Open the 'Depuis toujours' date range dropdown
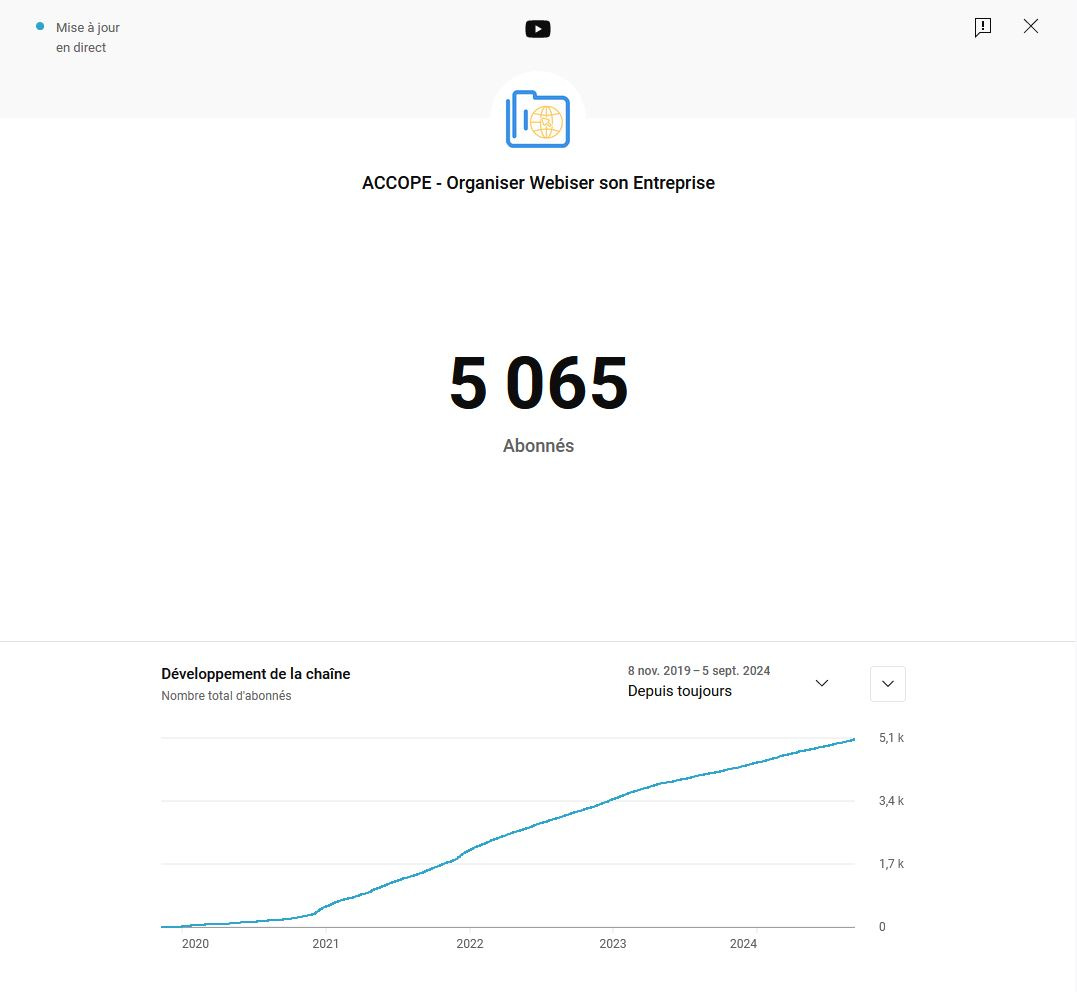Viewport: 1077px width, 992px height. (729, 681)
